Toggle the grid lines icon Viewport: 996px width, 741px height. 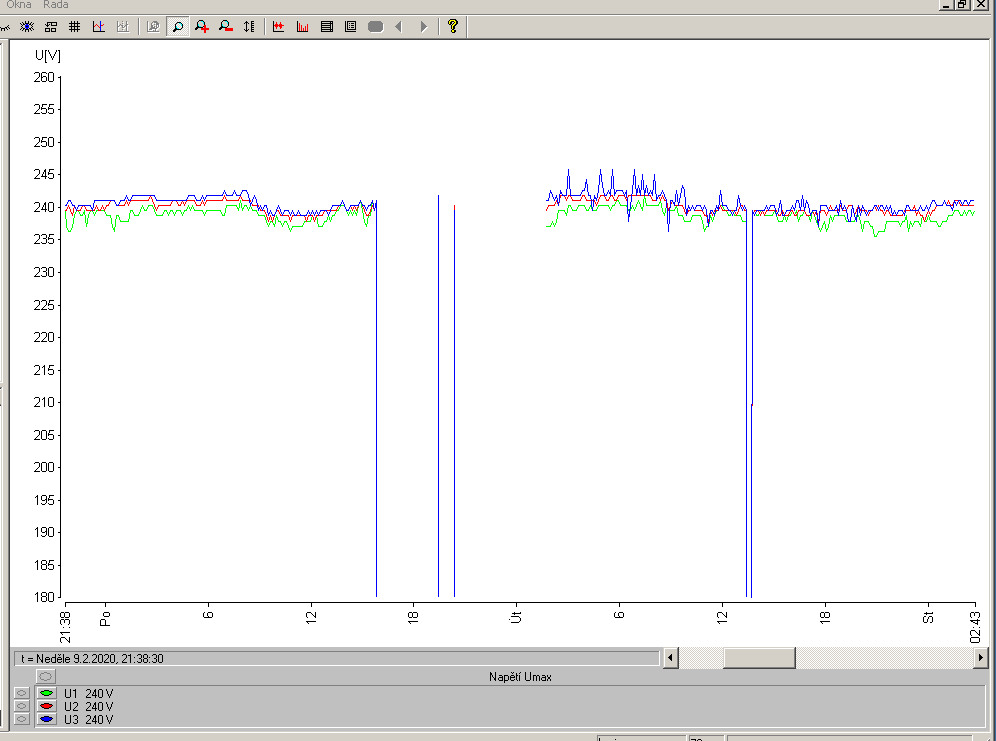[x=74, y=27]
